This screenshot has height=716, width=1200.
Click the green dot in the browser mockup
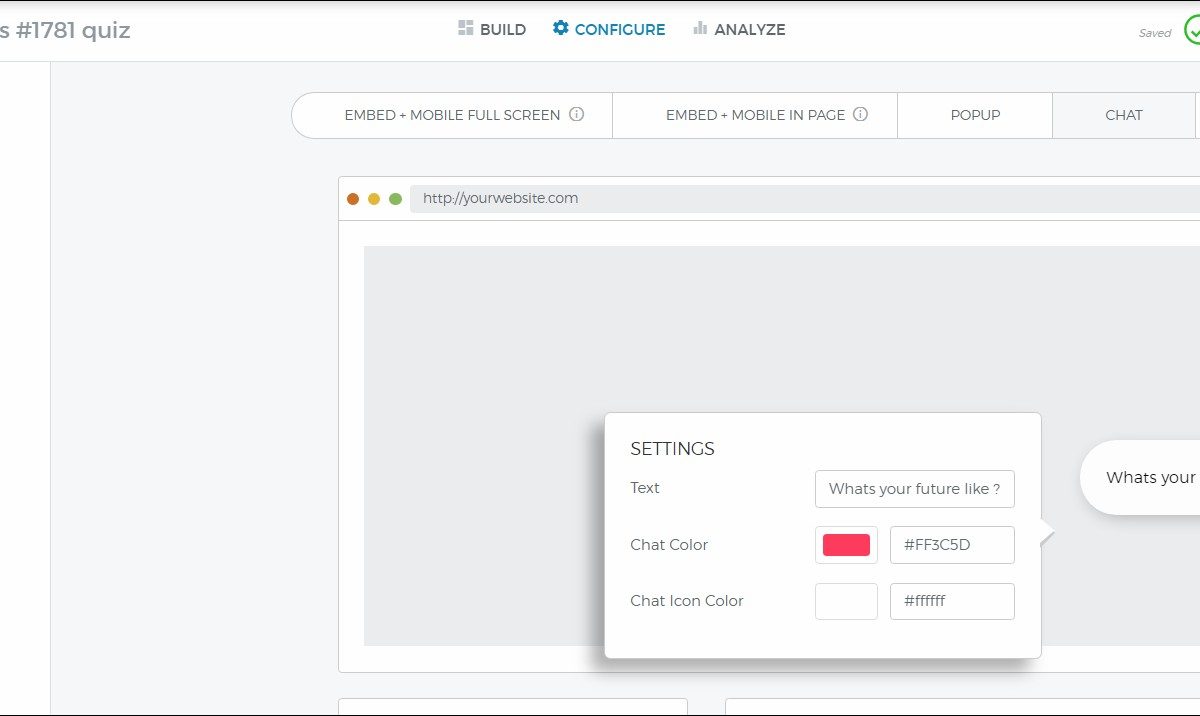click(395, 199)
